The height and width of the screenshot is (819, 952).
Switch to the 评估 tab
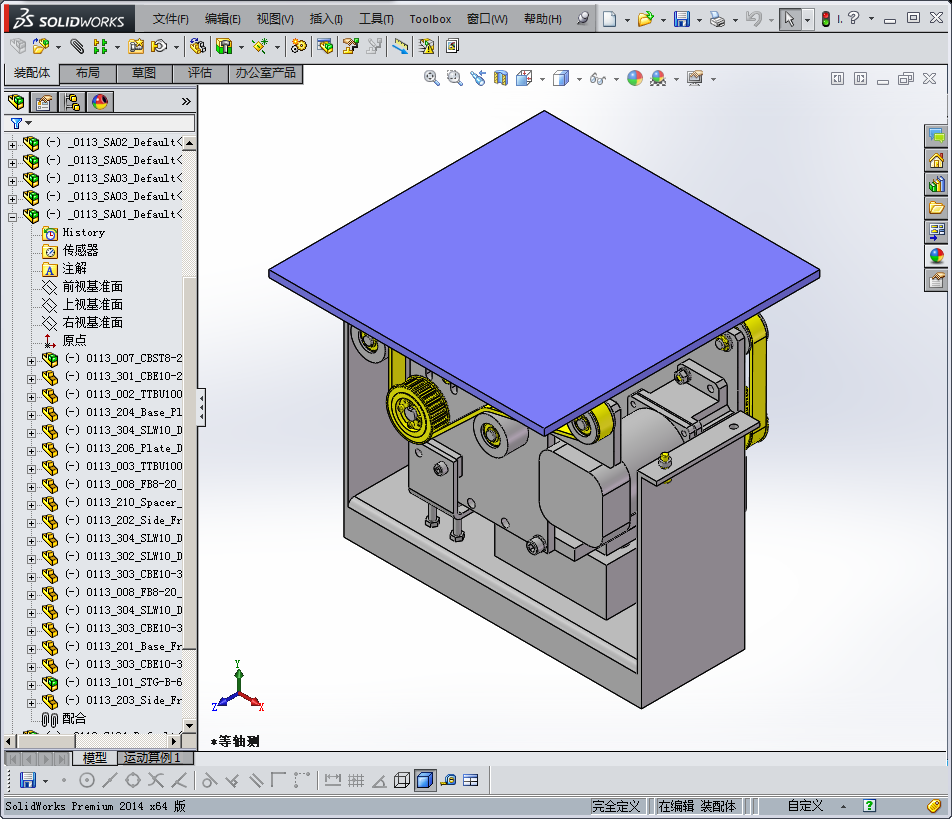click(x=200, y=73)
